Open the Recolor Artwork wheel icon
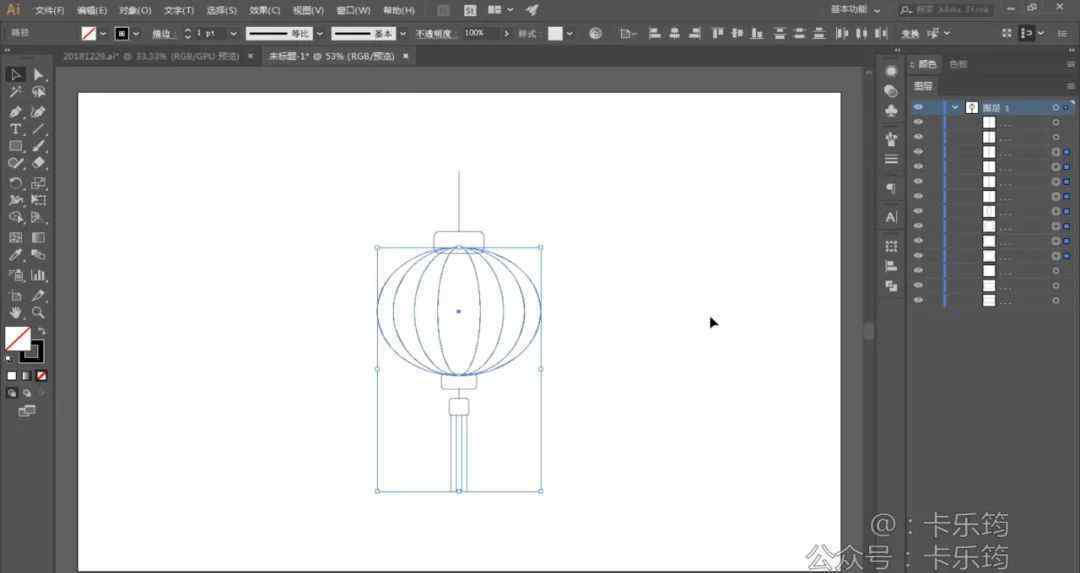 [x=595, y=33]
